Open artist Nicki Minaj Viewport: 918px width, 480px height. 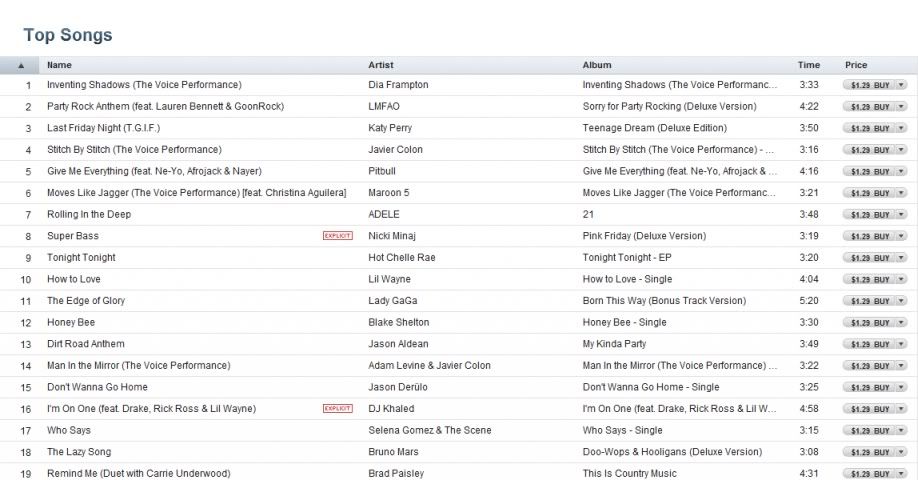(x=392, y=236)
